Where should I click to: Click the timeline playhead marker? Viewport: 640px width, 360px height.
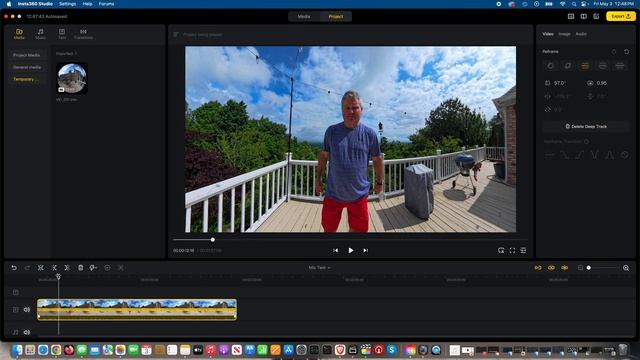pyautogui.click(x=58, y=277)
